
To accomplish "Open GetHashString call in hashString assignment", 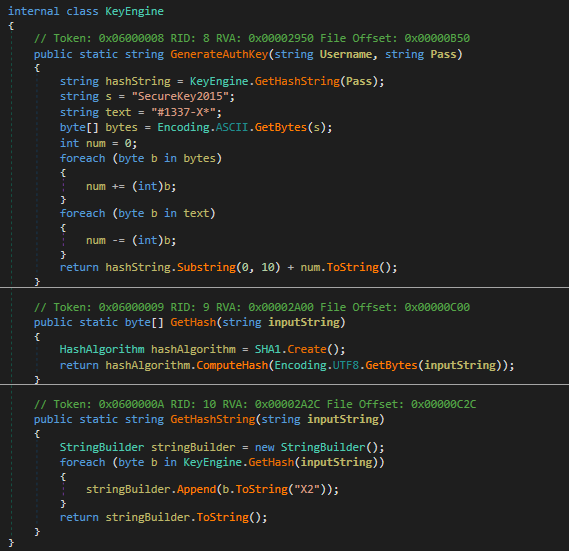I will 297,81.
